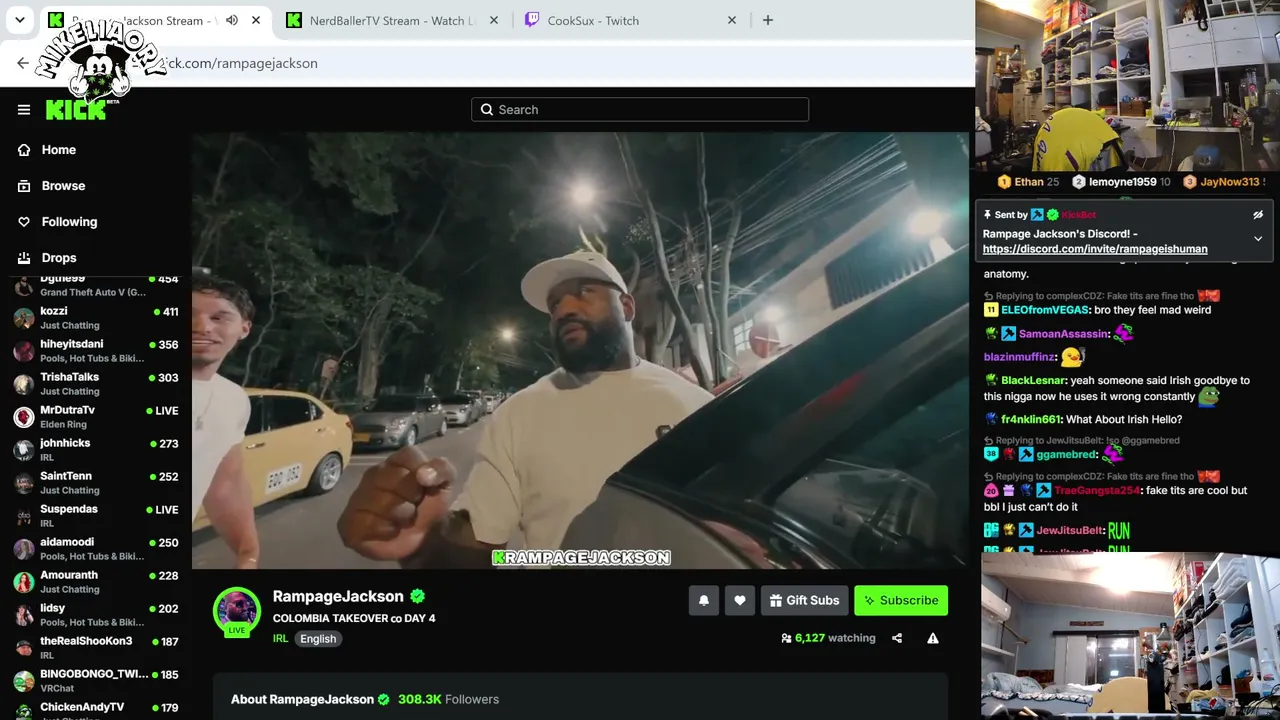Image resolution: width=1280 pixels, height=720 pixels.
Task: Switch to the CookSux - Twitch tab
Action: [x=630, y=20]
